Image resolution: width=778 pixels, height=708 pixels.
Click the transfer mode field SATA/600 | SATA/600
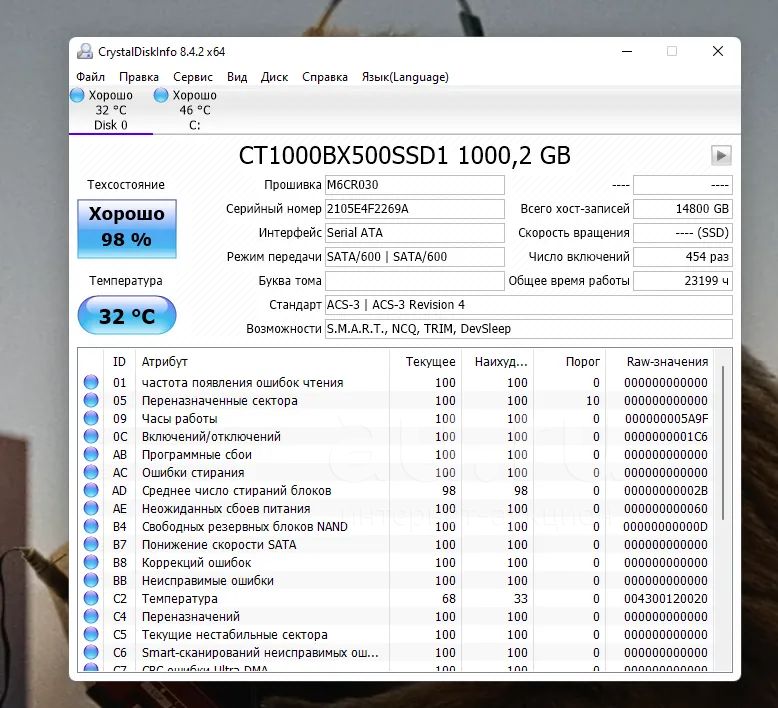pos(415,257)
